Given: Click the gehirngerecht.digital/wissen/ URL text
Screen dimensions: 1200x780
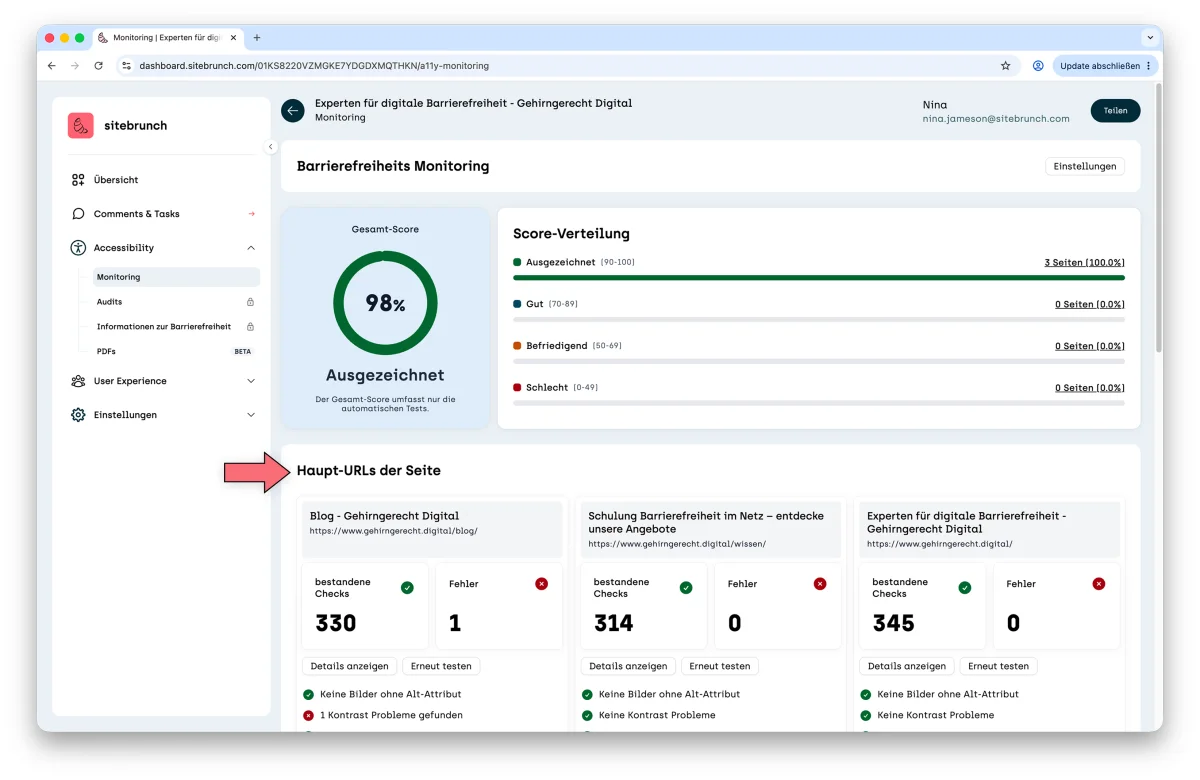Looking at the screenshot, I should click(677, 544).
